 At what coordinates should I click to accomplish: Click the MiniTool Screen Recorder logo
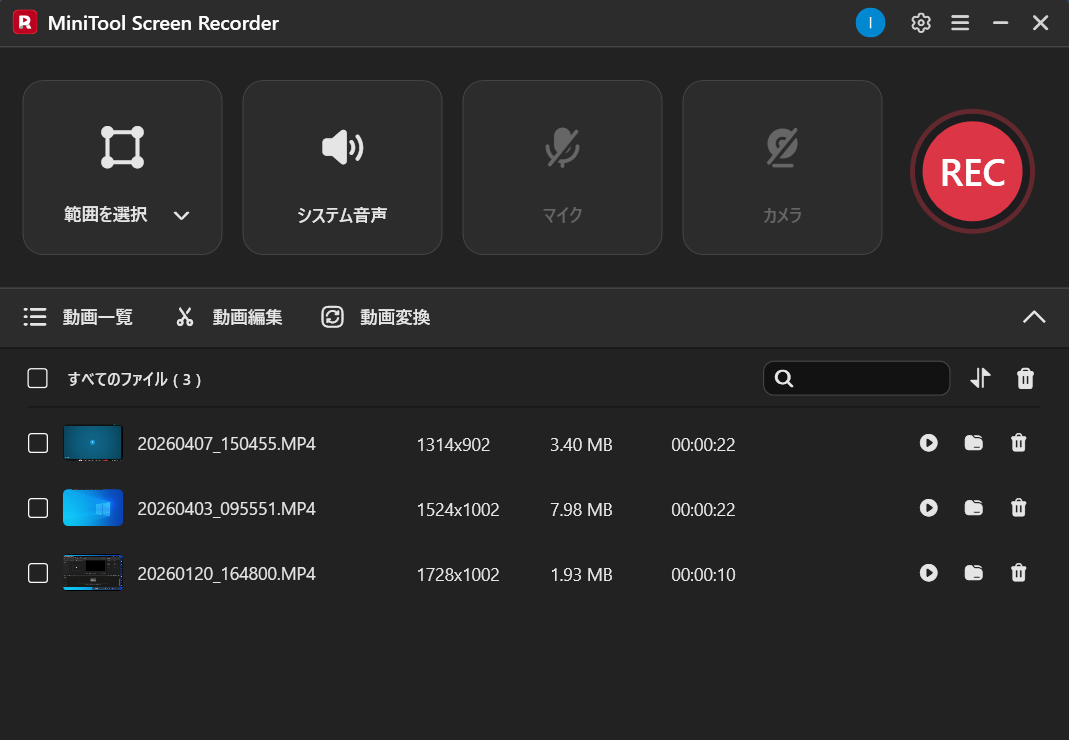coord(25,23)
